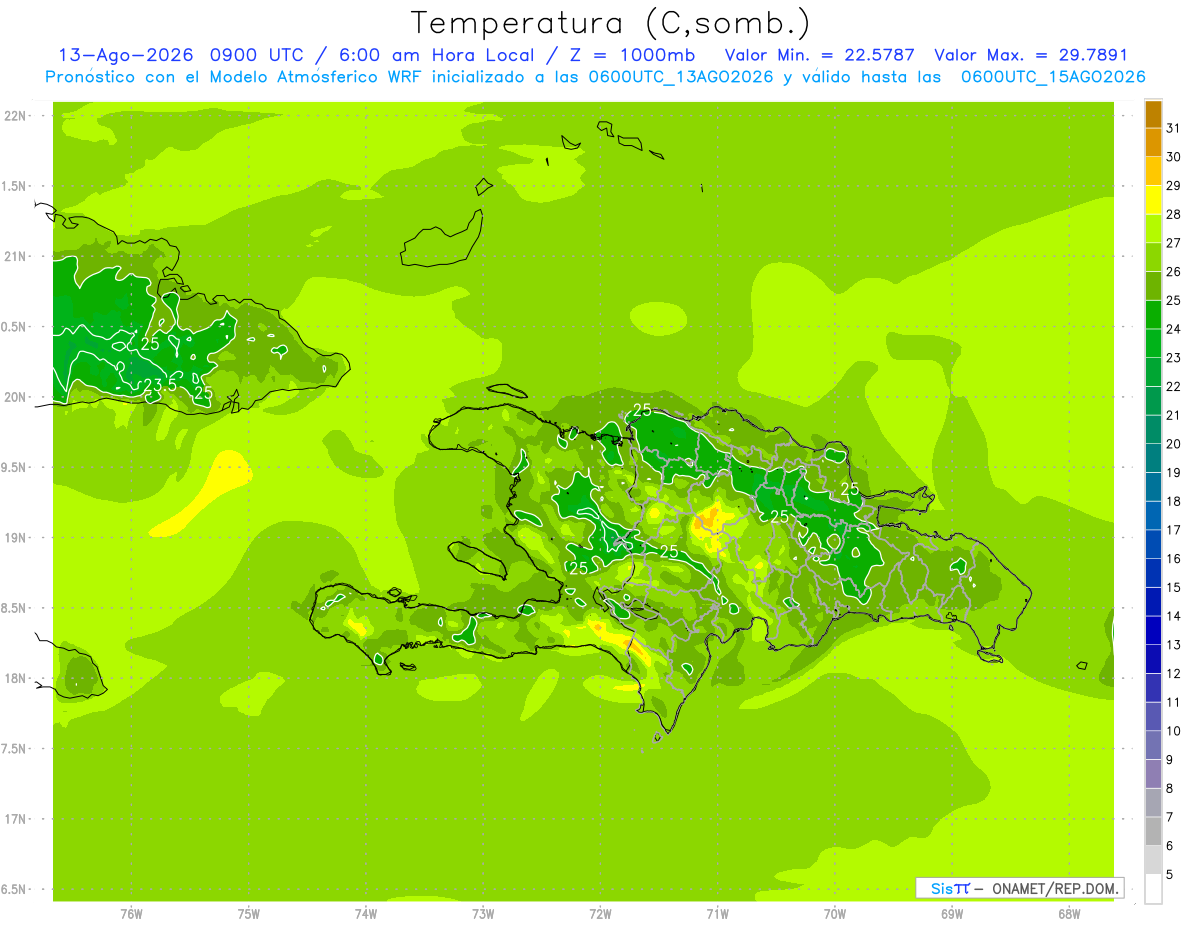The height and width of the screenshot is (927, 1200).
Task: Click the gray 6 legend swatch
Action: [1153, 832]
